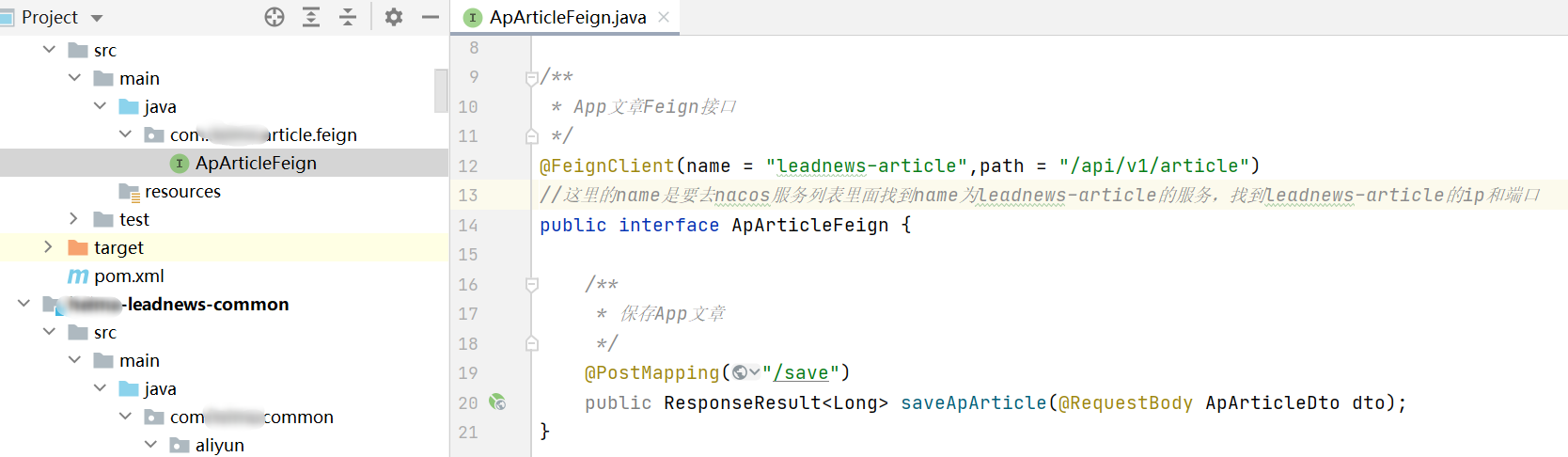Hide the Project tool window
1568x457 pixels.
(431, 17)
